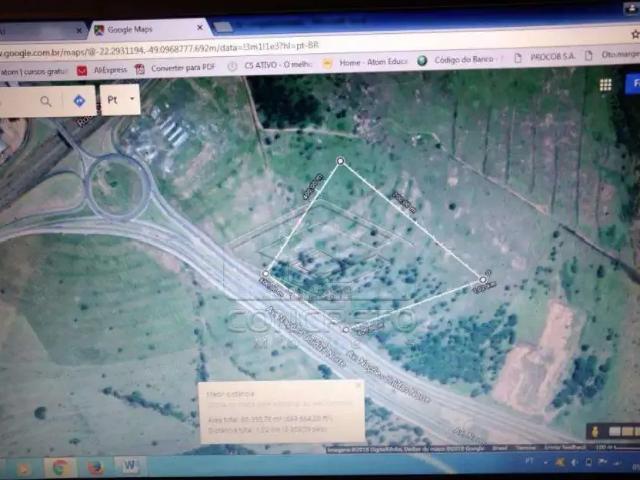The image size is (640, 480).
Task: Open the PROCOB S.A. bookmark
Action: click(x=548, y=58)
